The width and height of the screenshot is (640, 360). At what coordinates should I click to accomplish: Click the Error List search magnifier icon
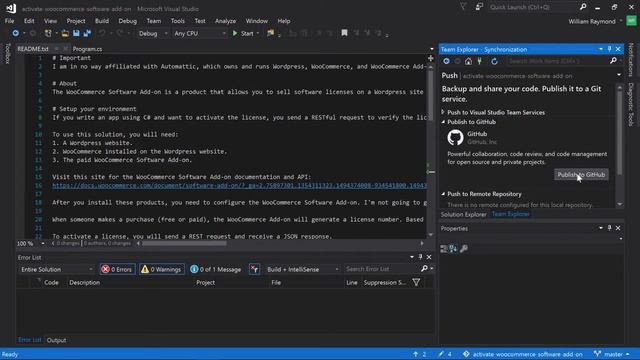click(424, 269)
